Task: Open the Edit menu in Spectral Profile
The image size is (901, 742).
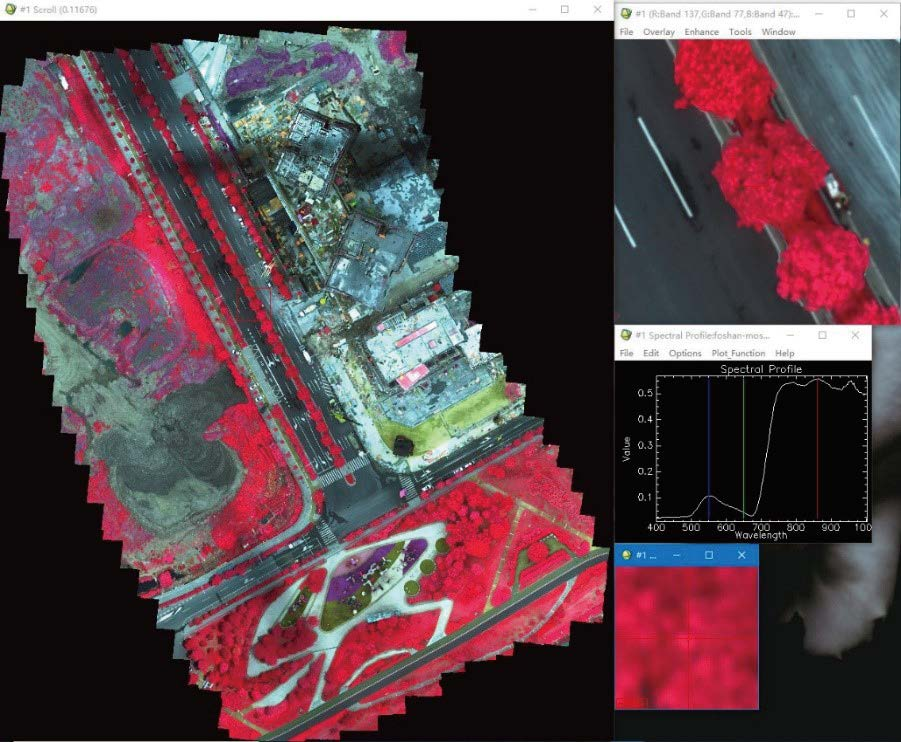Action: click(x=651, y=353)
